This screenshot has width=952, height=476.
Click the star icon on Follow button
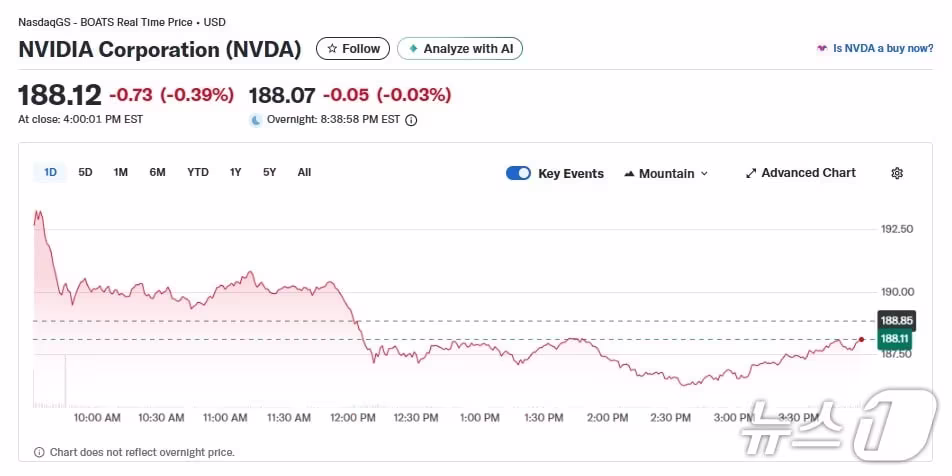332,48
